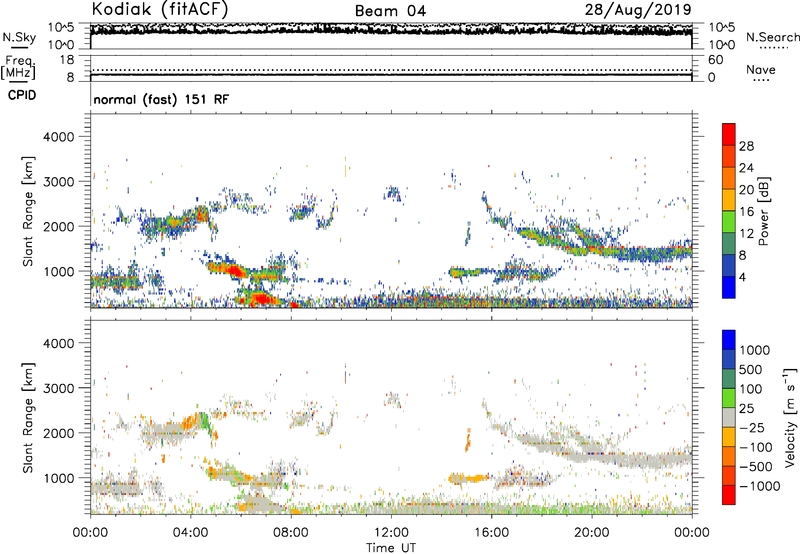
Task: Click the 'Velocity [m s-1]' colorbar label
Action: tap(790, 417)
